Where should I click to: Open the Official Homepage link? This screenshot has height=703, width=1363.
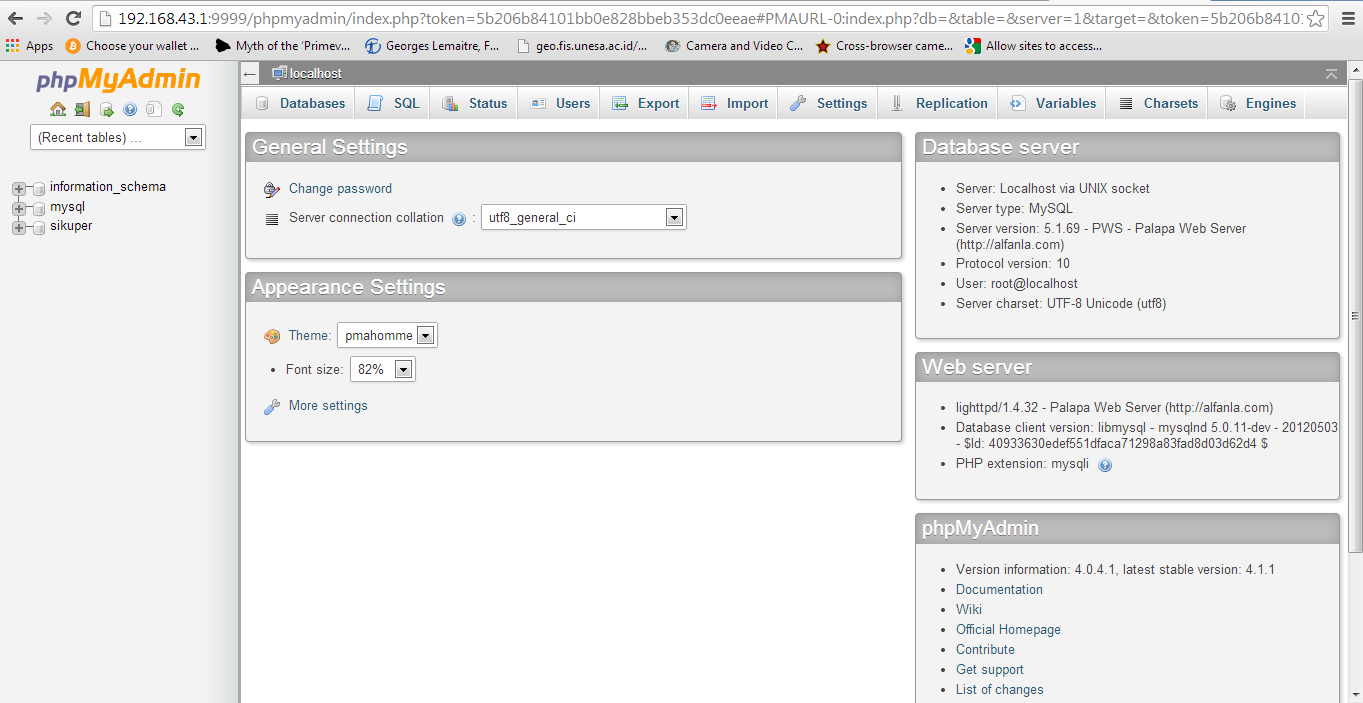(x=1008, y=630)
